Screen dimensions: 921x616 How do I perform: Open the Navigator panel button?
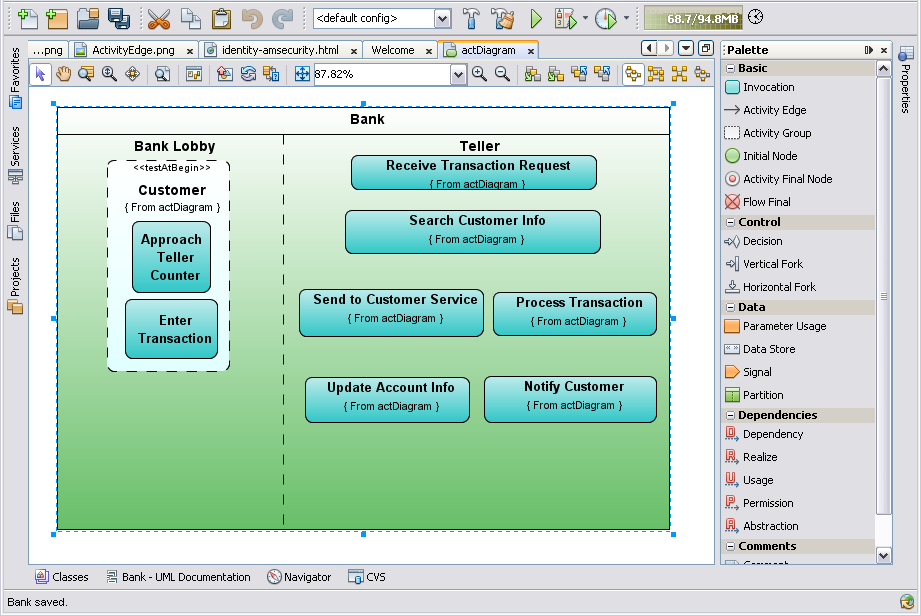point(299,577)
